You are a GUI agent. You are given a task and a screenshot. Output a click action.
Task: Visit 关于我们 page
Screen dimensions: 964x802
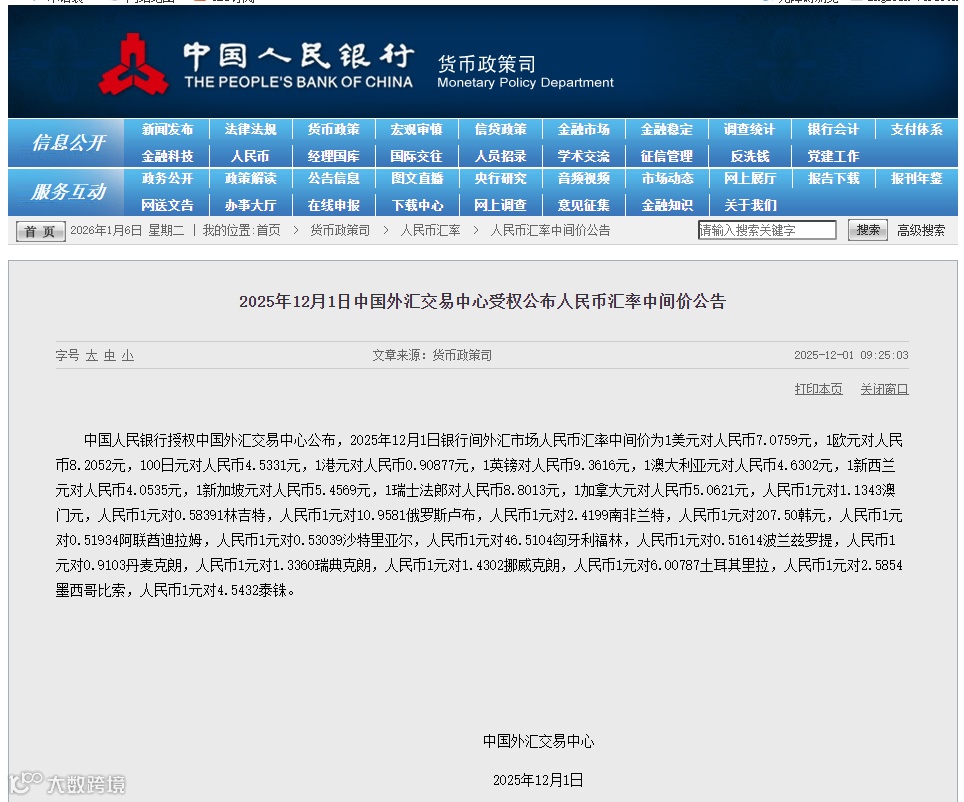[x=750, y=205]
